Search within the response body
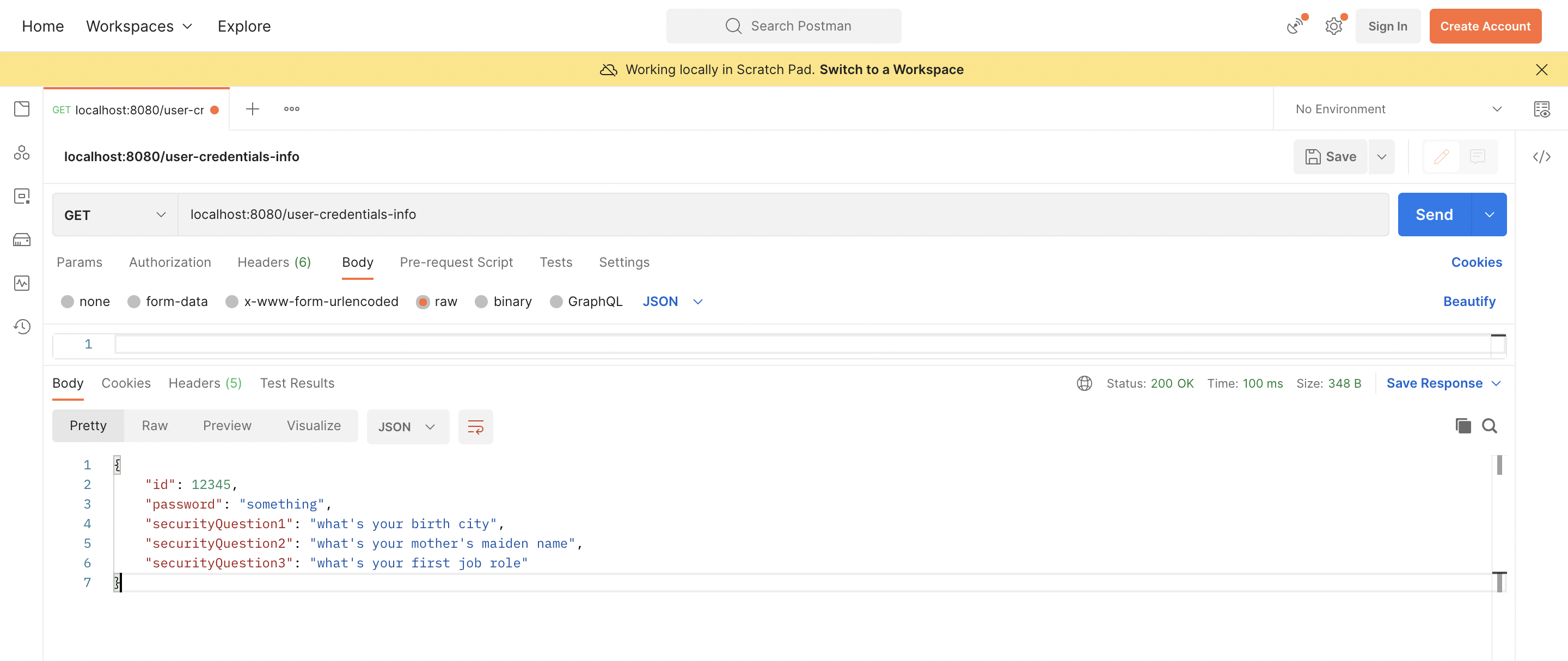This screenshot has width=1568, height=661. tap(1489, 425)
